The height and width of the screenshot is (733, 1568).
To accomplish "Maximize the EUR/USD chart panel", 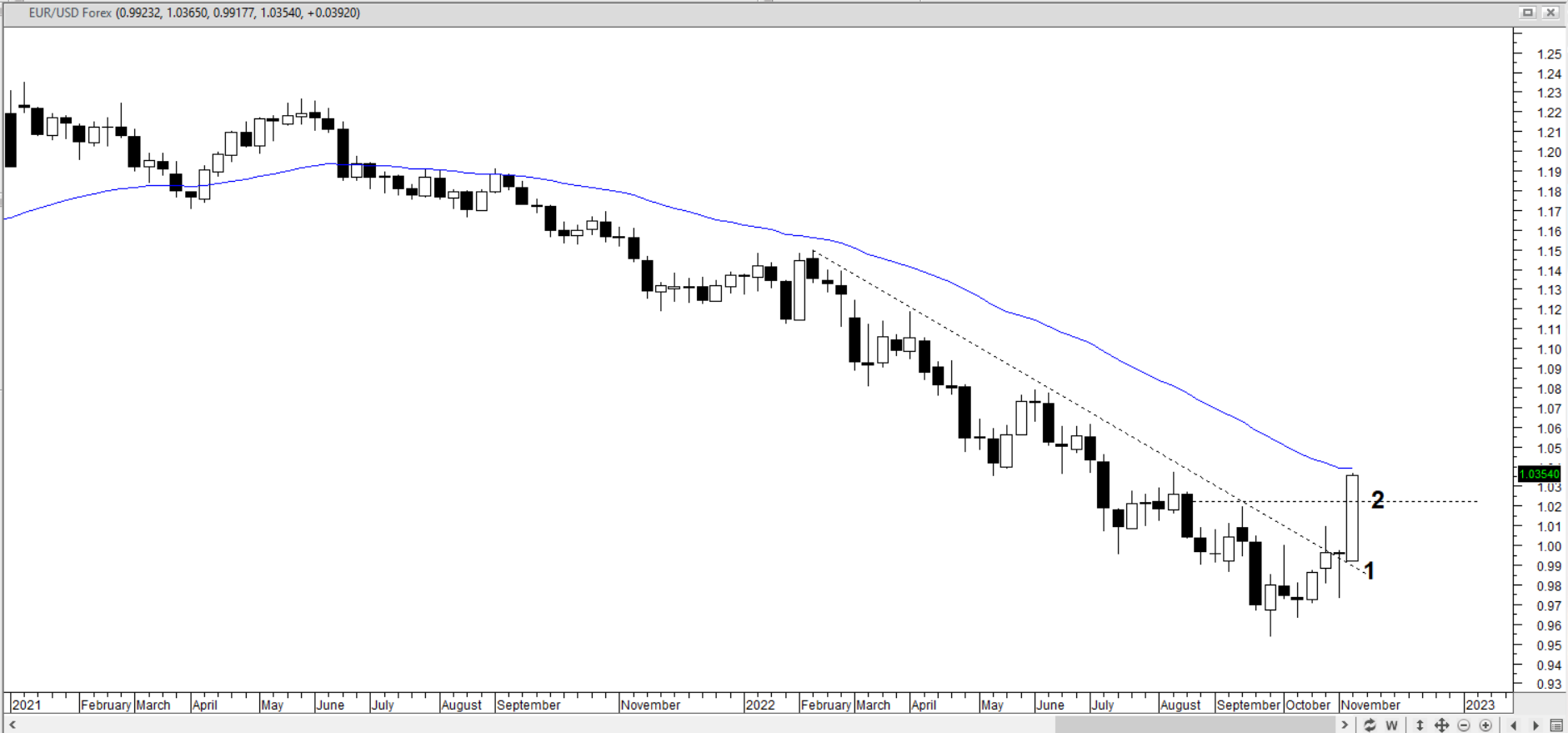I will [x=1527, y=13].
